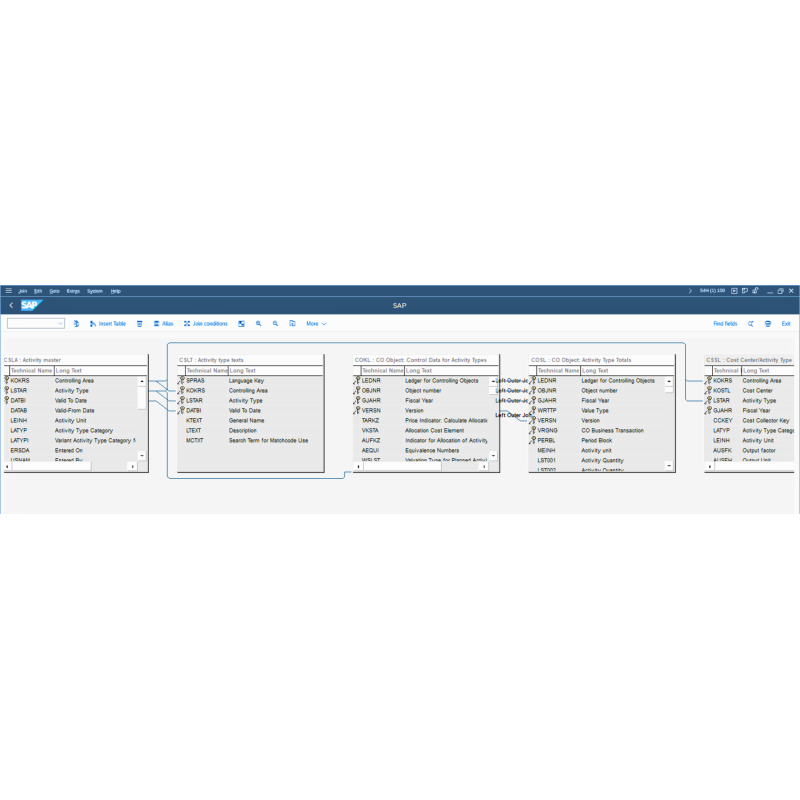Click the key icon beside SPRAS in CSLT
This screenshot has height=800, width=800.
(184, 380)
